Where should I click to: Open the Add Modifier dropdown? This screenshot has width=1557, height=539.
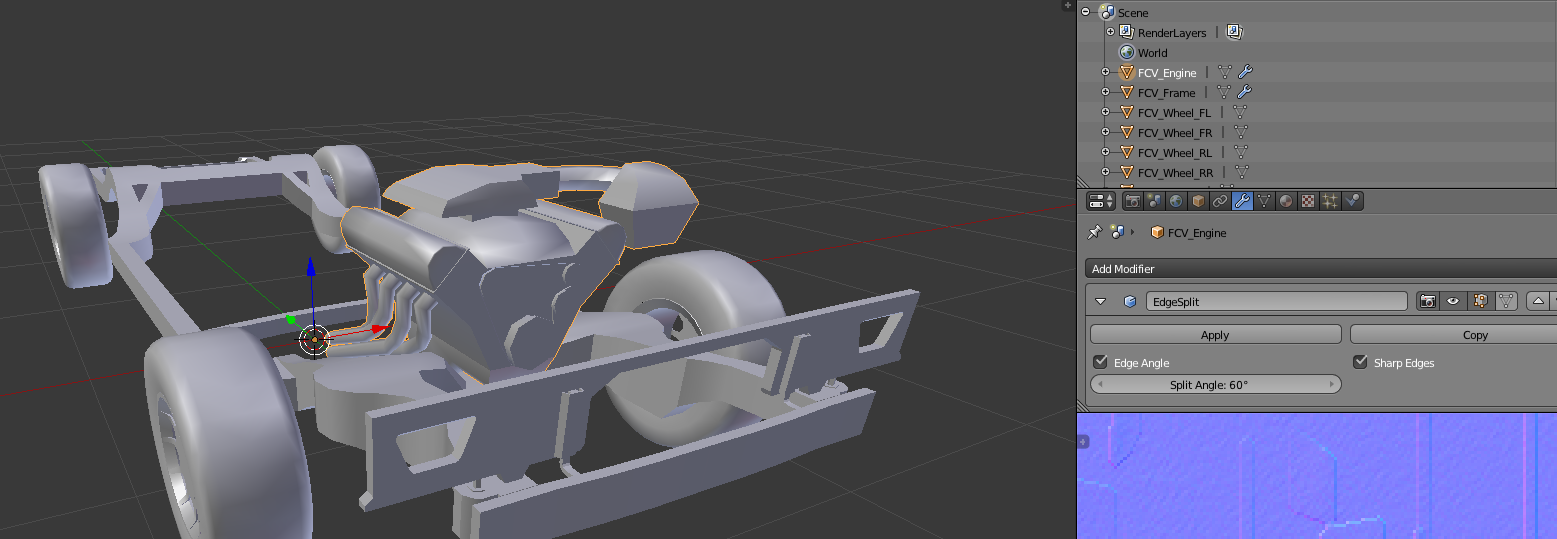(x=1320, y=269)
